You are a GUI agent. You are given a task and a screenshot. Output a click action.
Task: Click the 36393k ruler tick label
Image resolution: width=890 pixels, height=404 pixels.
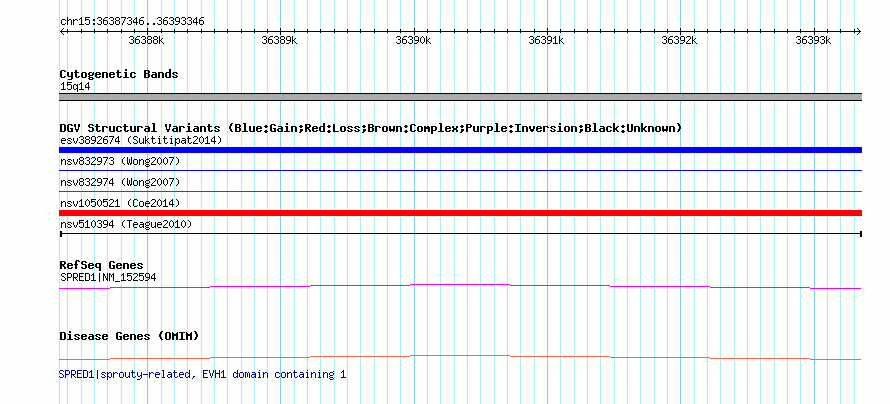[x=813, y=41]
